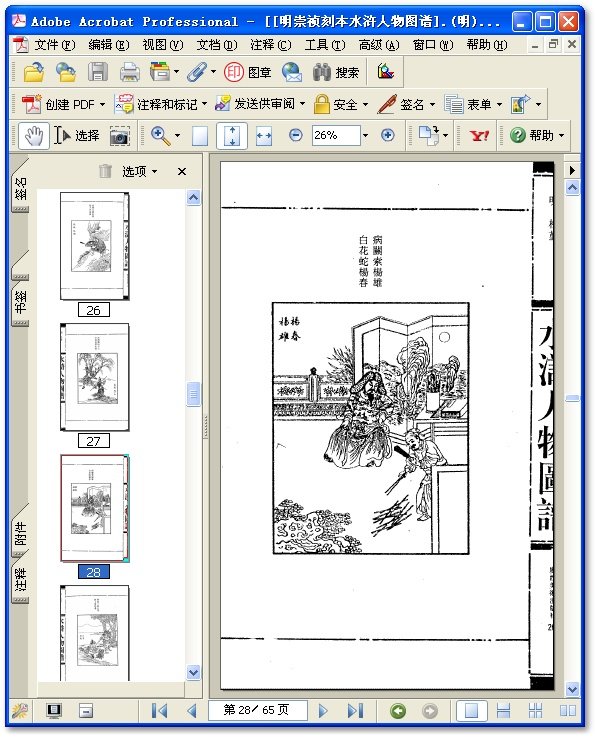This screenshot has height=738, width=596.
Task: Click the paperclip attach icon
Action: tap(197, 72)
